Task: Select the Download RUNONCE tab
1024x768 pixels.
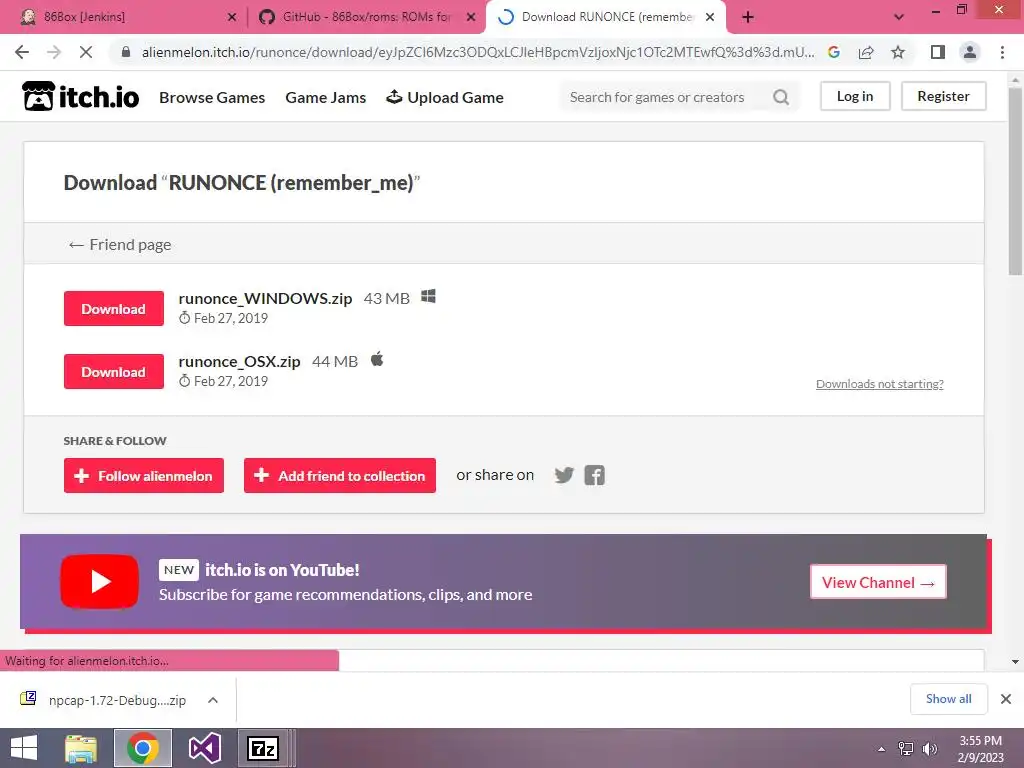Action: coord(605,17)
